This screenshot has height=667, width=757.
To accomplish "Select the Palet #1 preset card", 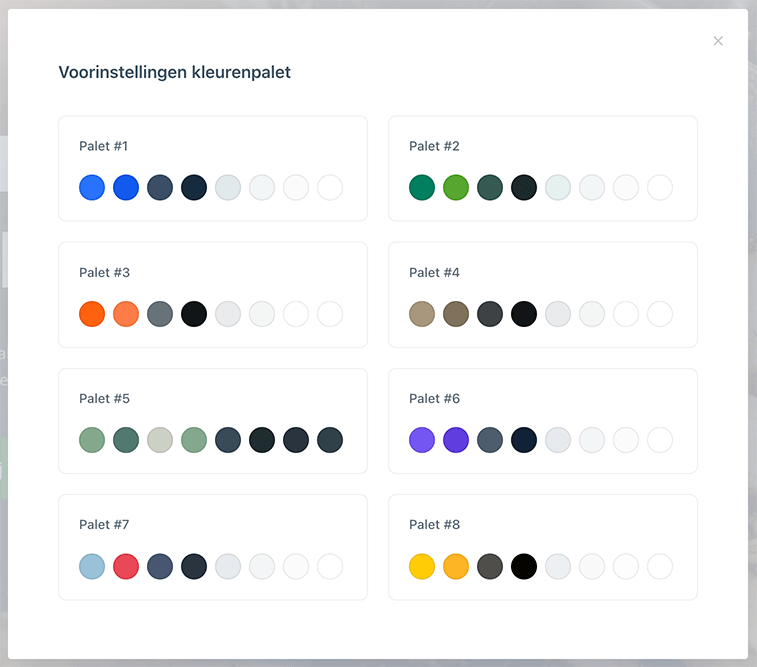I will [212, 167].
